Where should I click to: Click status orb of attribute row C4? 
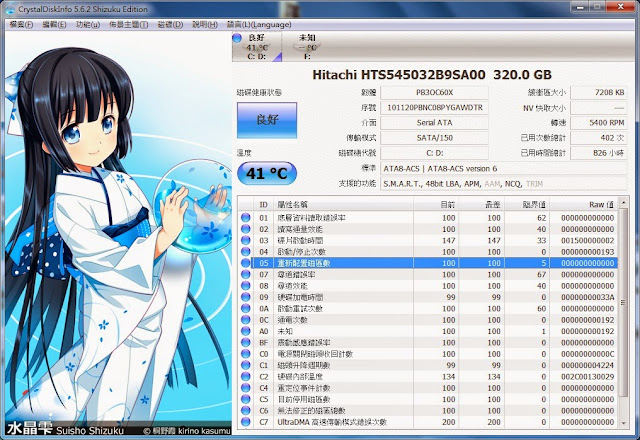245,388
